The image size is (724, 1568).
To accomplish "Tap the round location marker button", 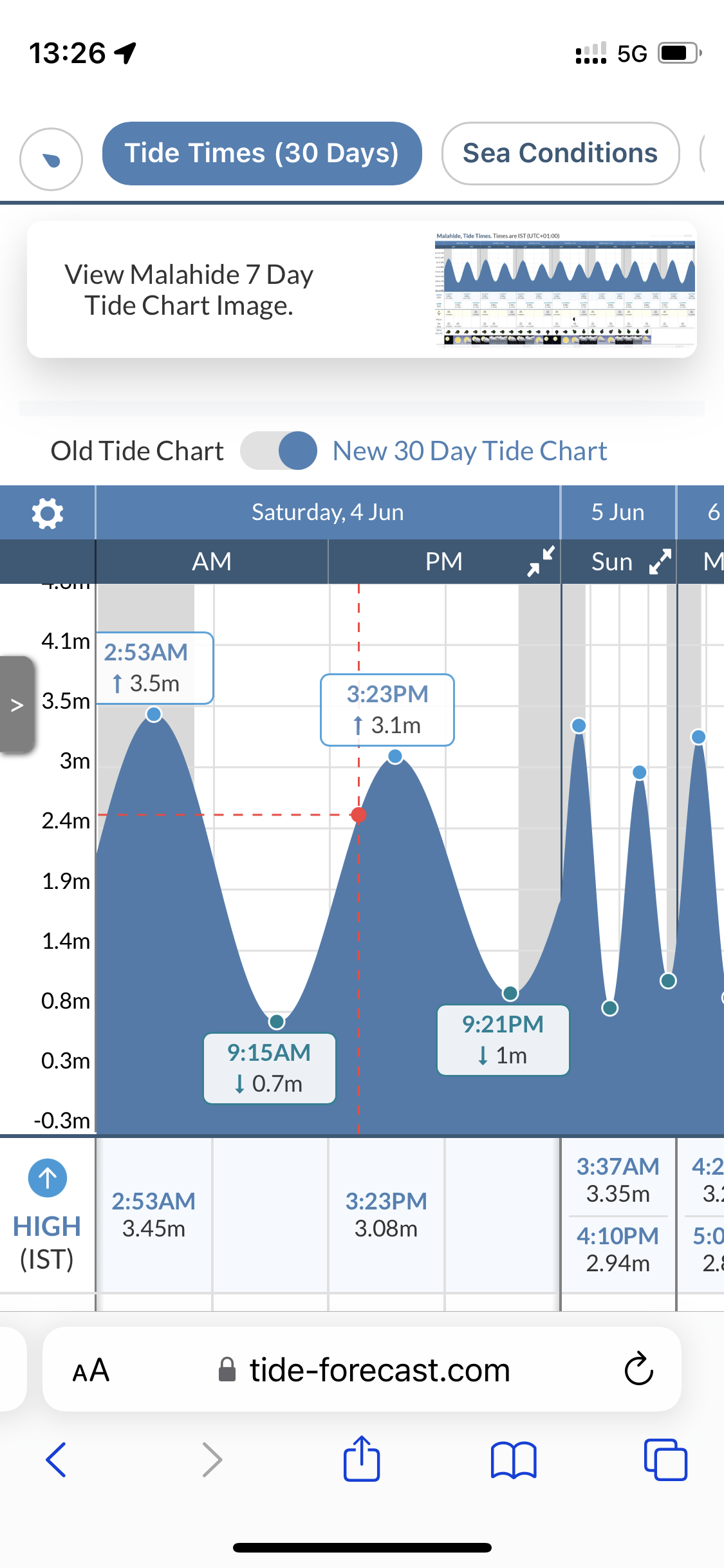I will (51, 159).
